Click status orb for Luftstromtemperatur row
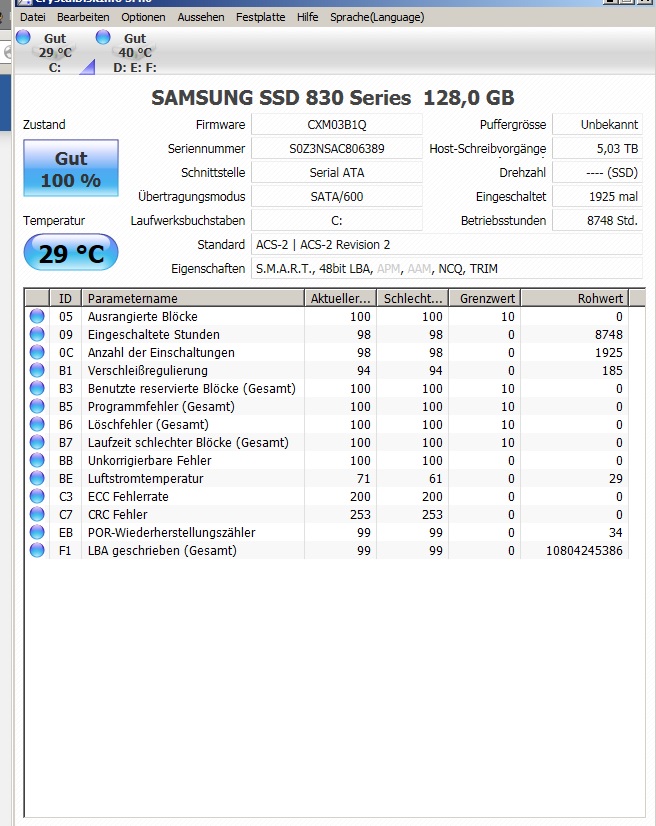 pyautogui.click(x=37, y=478)
